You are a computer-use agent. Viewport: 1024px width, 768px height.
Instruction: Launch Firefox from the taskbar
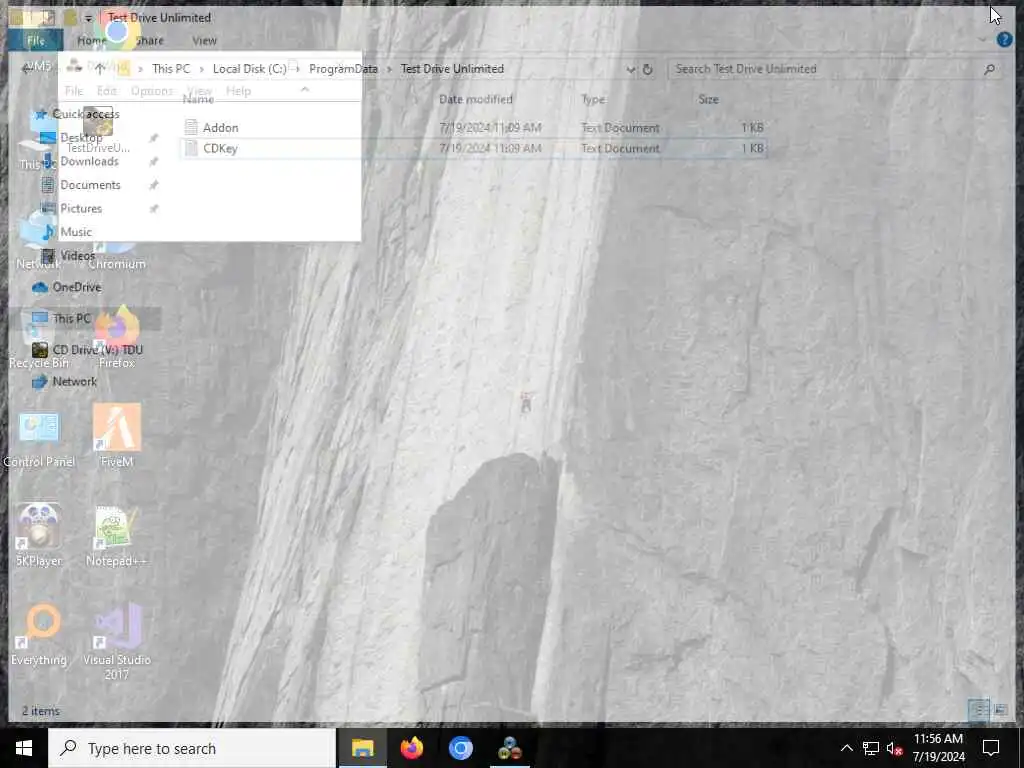point(411,748)
